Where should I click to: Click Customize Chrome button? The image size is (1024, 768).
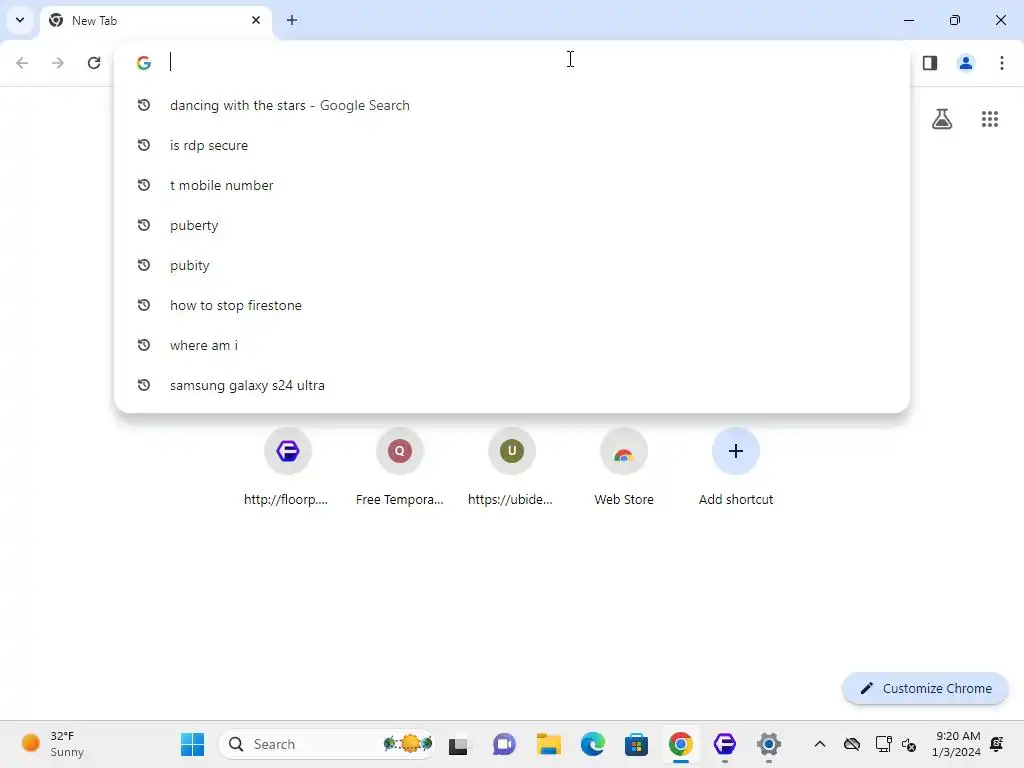click(x=925, y=688)
